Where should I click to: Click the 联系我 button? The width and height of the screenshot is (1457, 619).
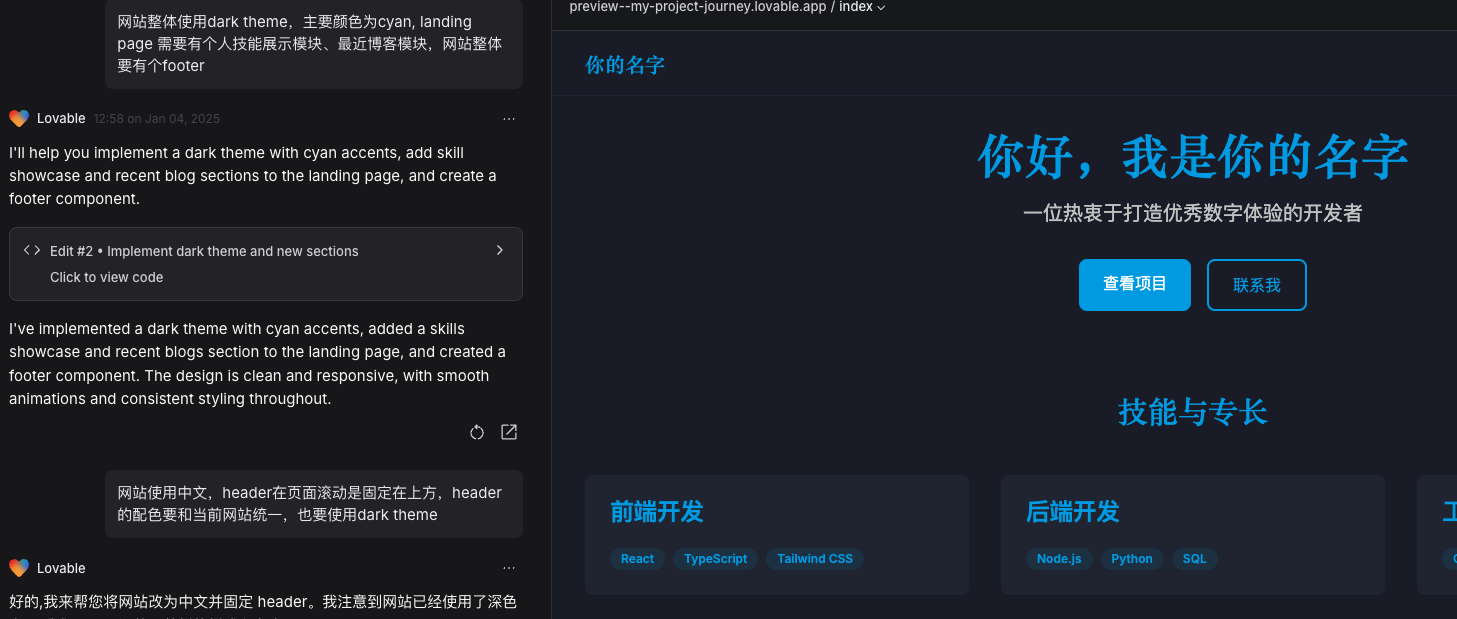click(1256, 284)
